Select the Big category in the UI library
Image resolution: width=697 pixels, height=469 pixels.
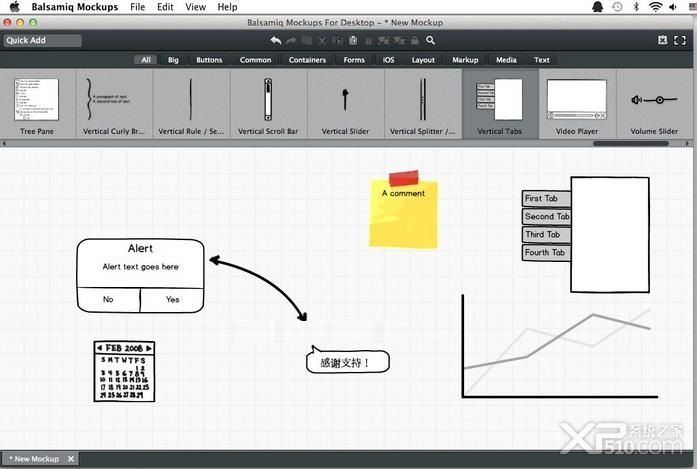173,60
